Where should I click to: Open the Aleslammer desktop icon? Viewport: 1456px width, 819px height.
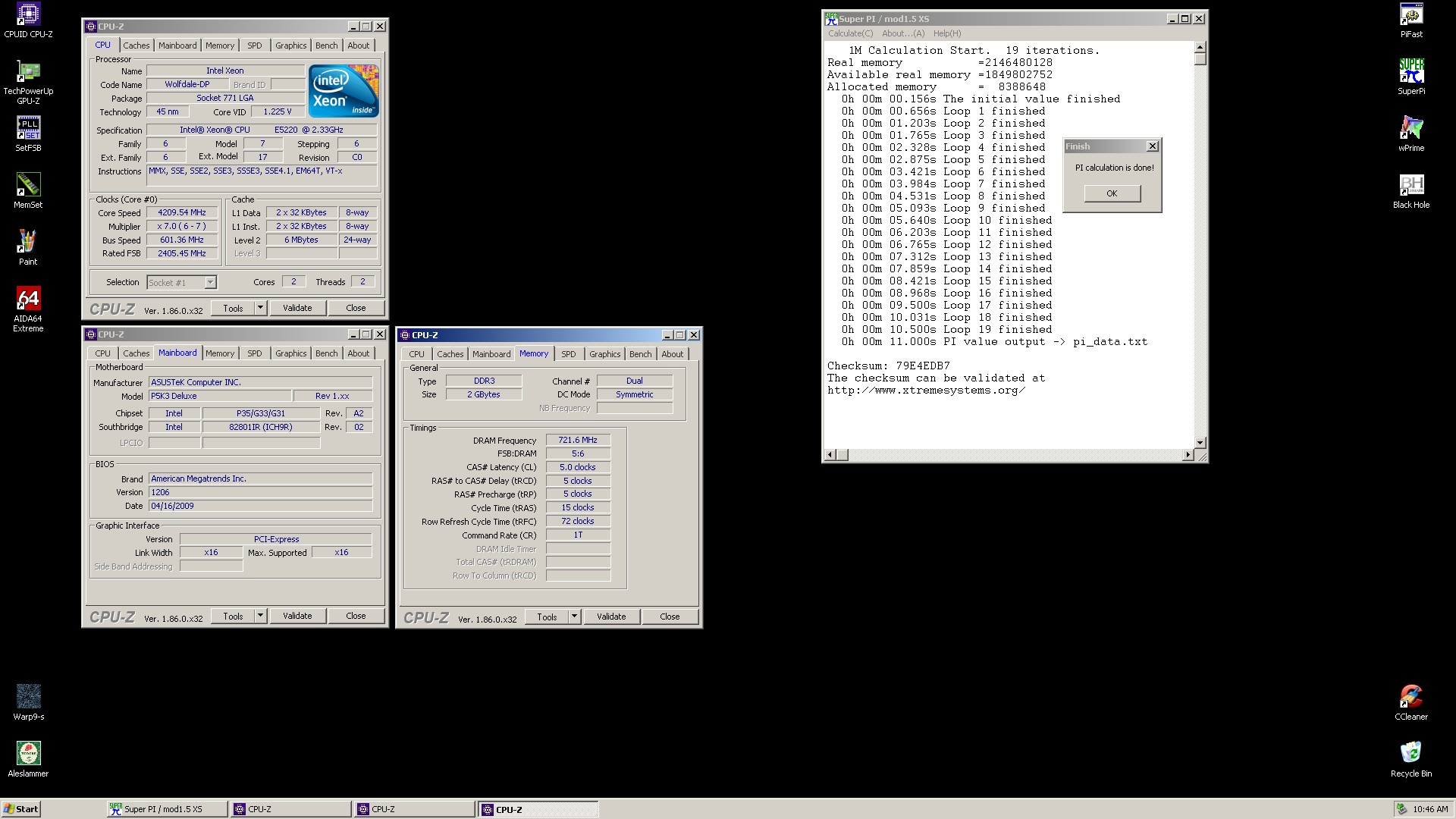tap(28, 760)
